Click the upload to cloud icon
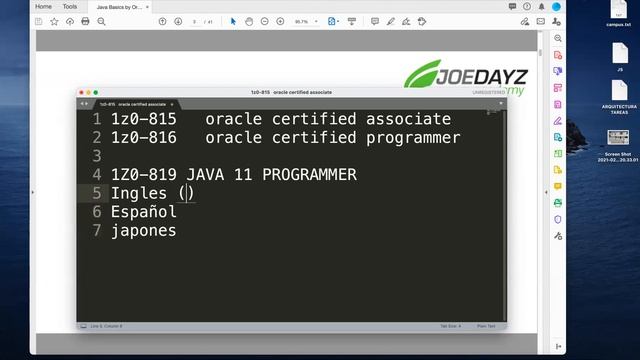The image size is (640, 360). [70, 22]
